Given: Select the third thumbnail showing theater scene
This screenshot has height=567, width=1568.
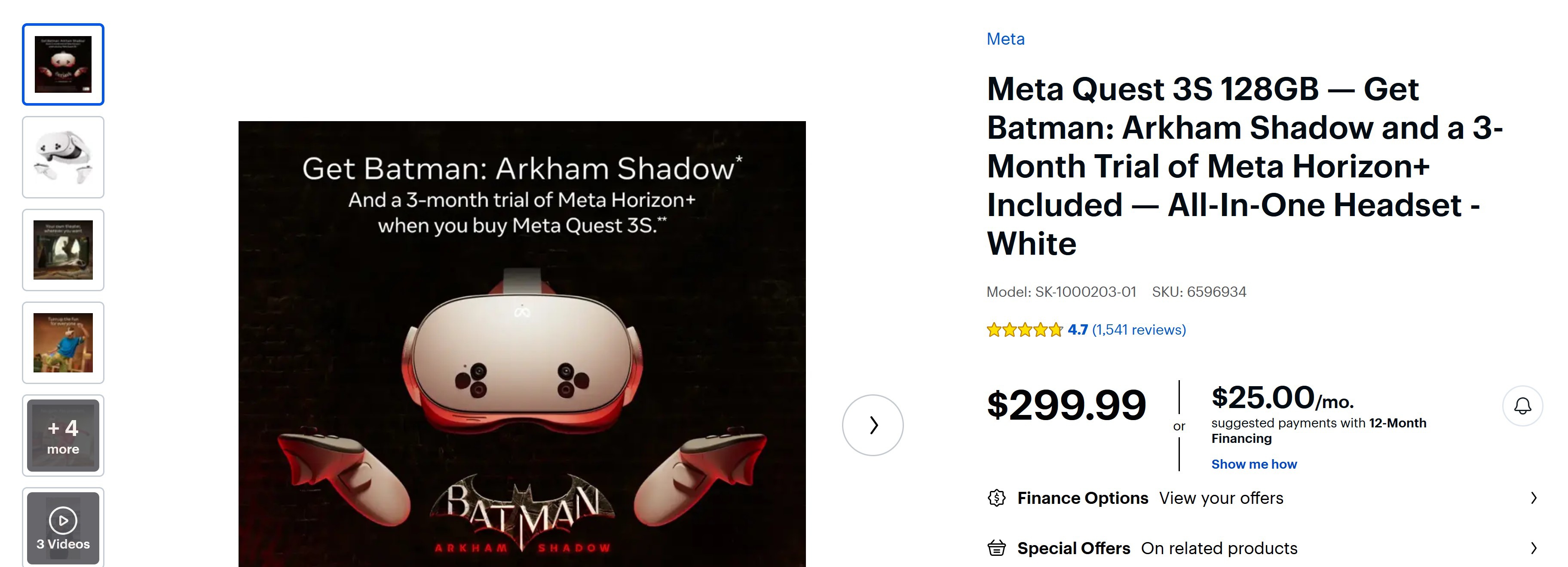Looking at the screenshot, I should point(63,250).
